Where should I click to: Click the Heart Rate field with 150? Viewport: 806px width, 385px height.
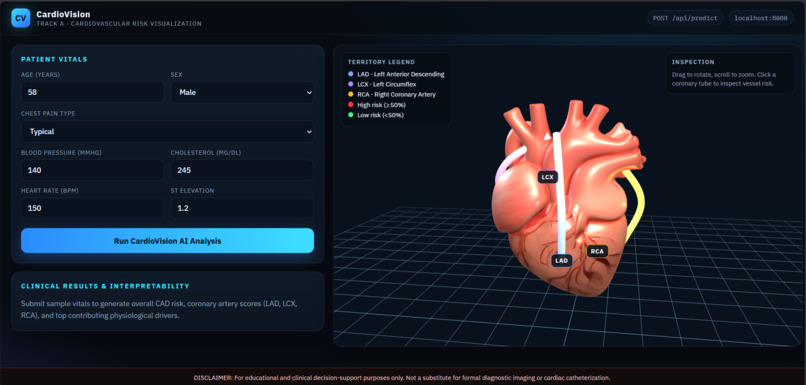(93, 208)
